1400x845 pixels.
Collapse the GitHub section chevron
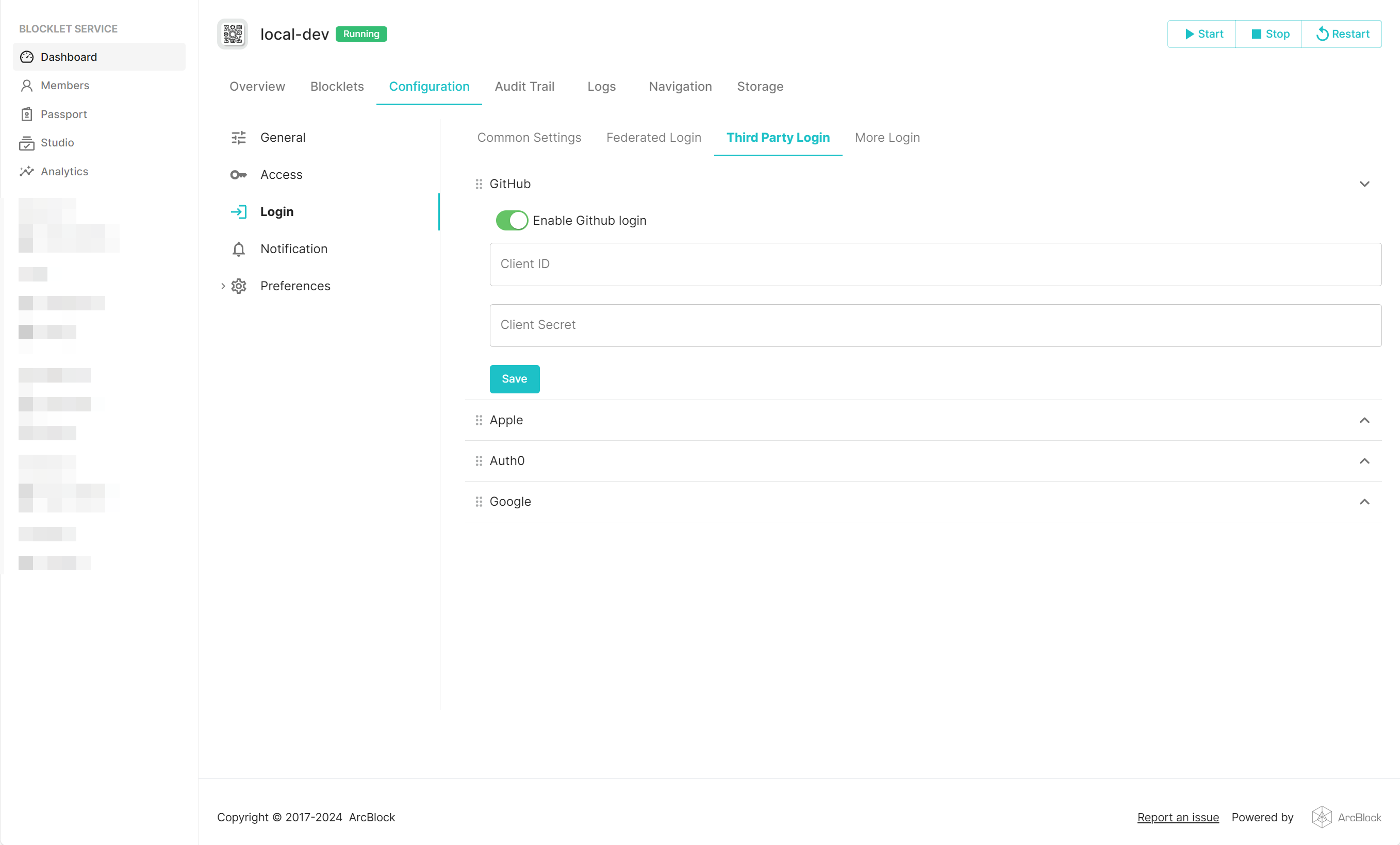[x=1364, y=184]
